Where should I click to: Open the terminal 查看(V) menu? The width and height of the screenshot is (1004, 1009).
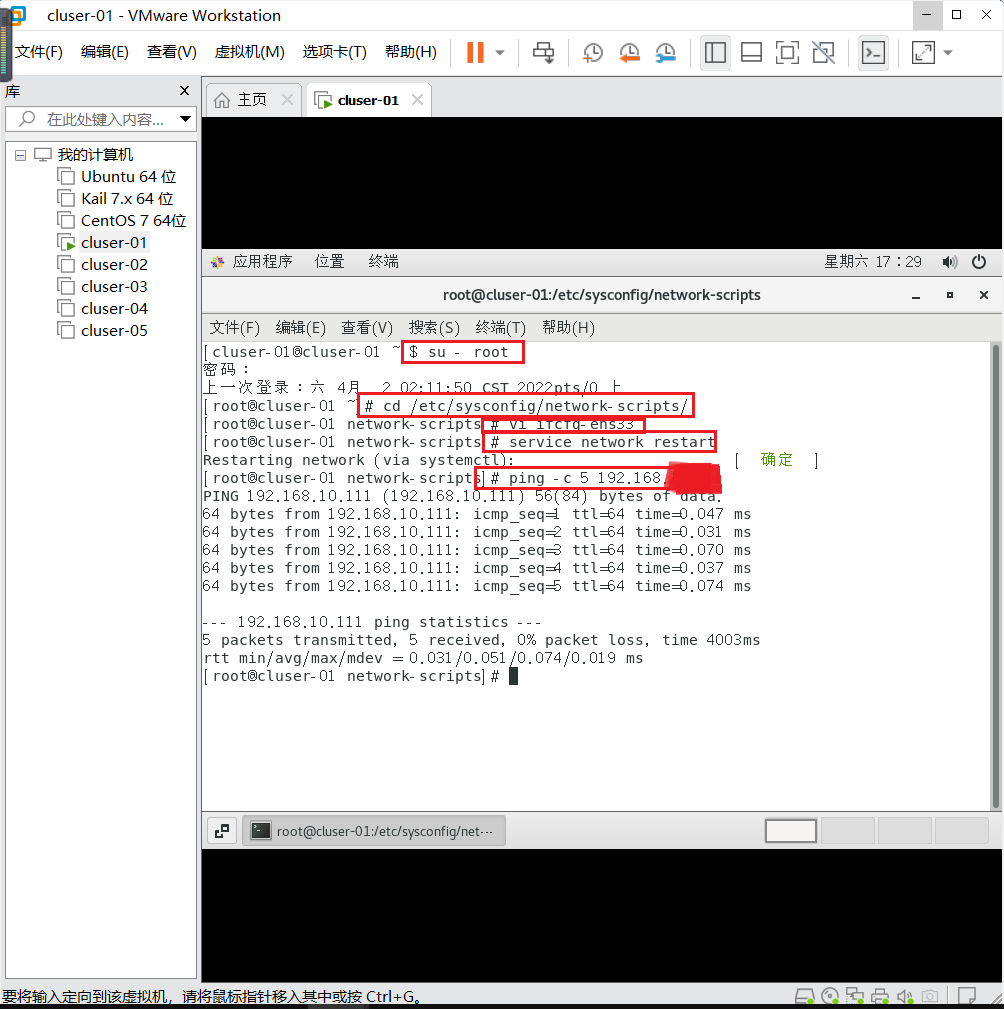click(367, 328)
